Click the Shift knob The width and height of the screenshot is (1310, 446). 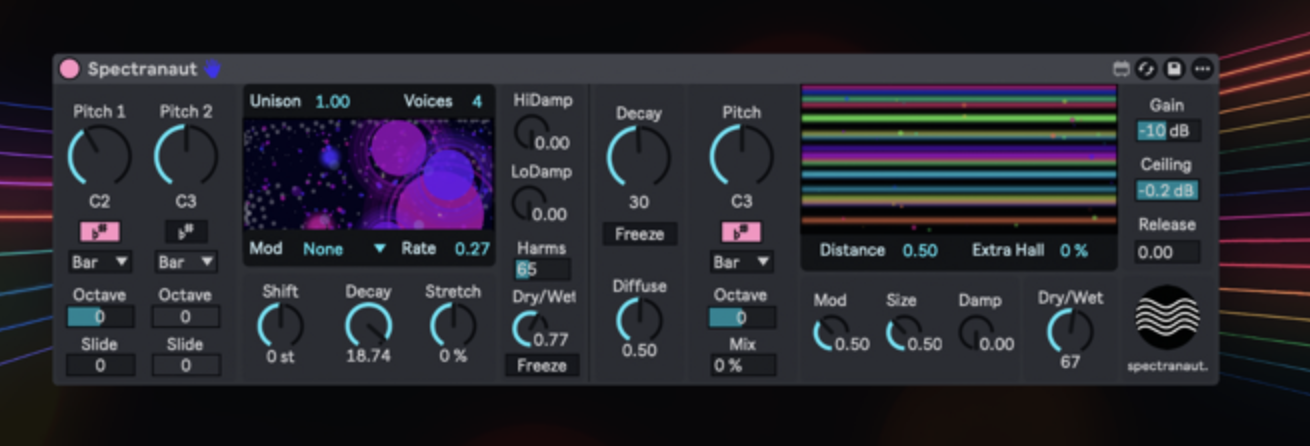(x=280, y=326)
